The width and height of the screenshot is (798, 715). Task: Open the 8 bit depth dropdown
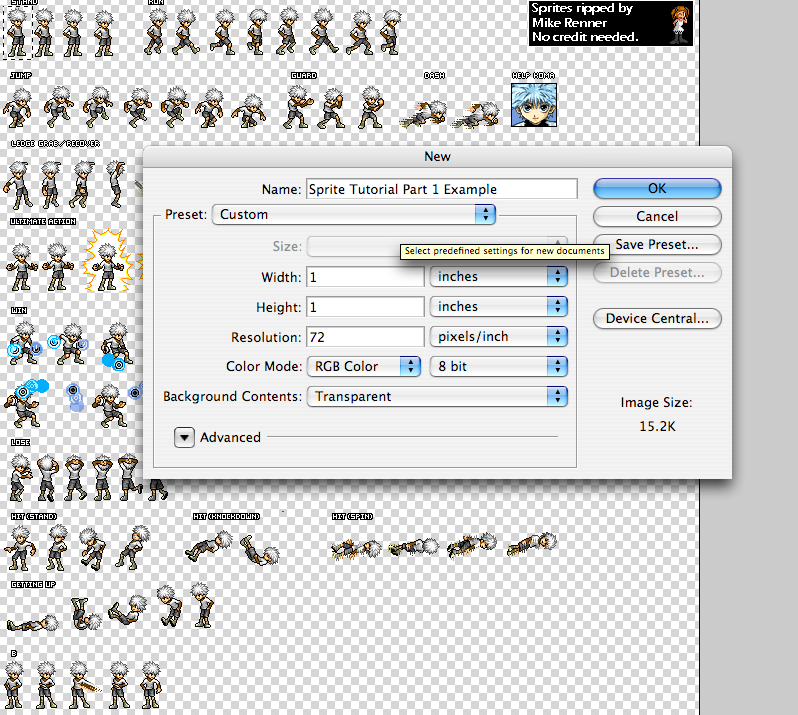[499, 366]
